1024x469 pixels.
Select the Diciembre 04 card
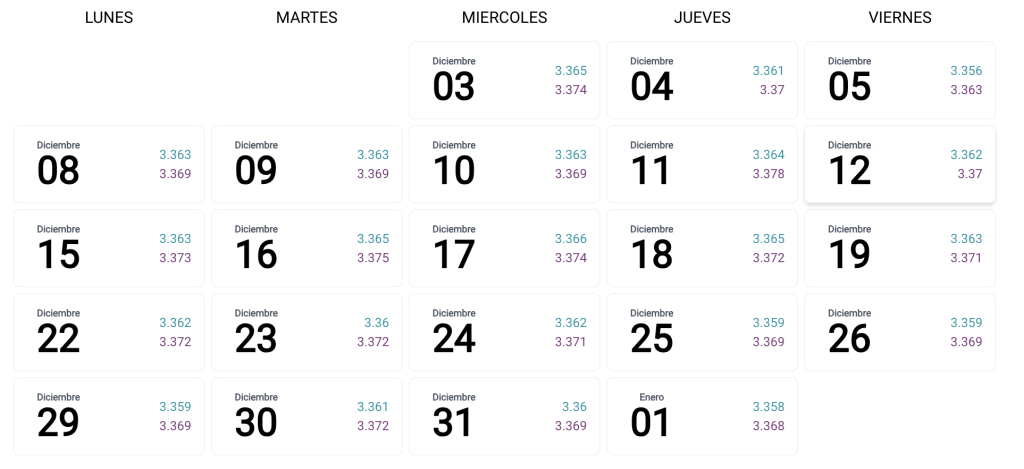[x=702, y=80]
